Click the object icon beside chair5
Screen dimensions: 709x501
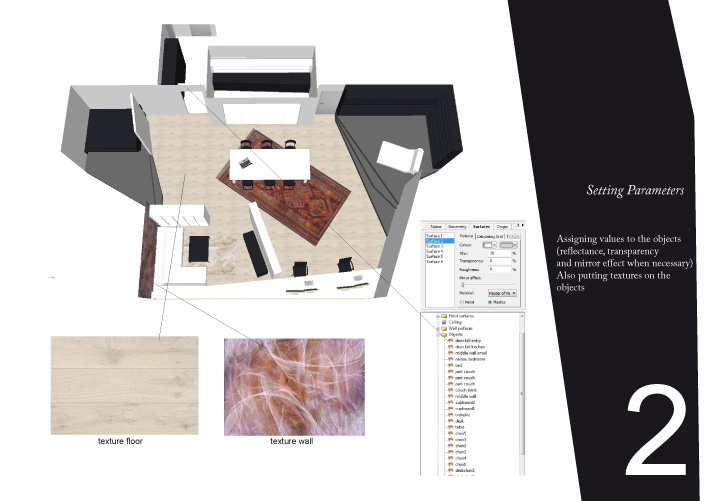point(450,433)
